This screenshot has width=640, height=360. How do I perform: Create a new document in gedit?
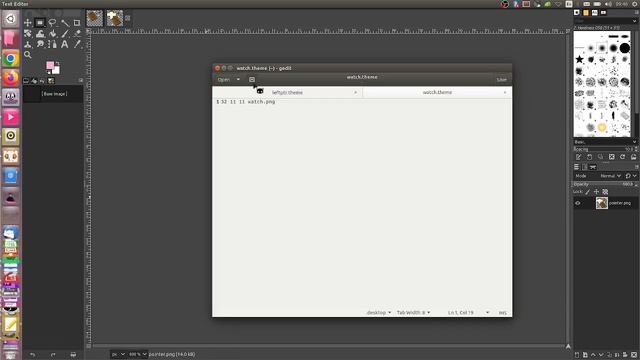coord(252,80)
